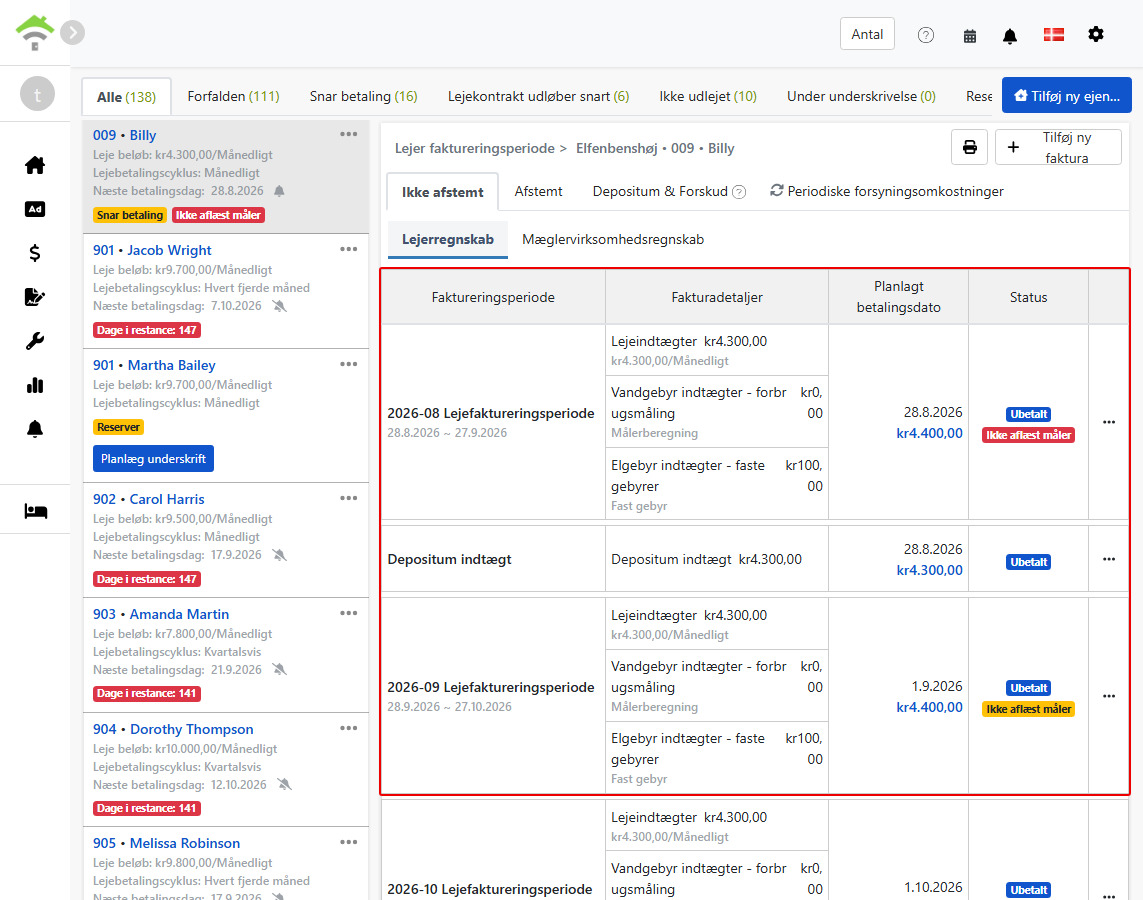The height and width of the screenshot is (900, 1143).
Task: Open the calendar icon in the top bar
Action: pyautogui.click(x=970, y=36)
